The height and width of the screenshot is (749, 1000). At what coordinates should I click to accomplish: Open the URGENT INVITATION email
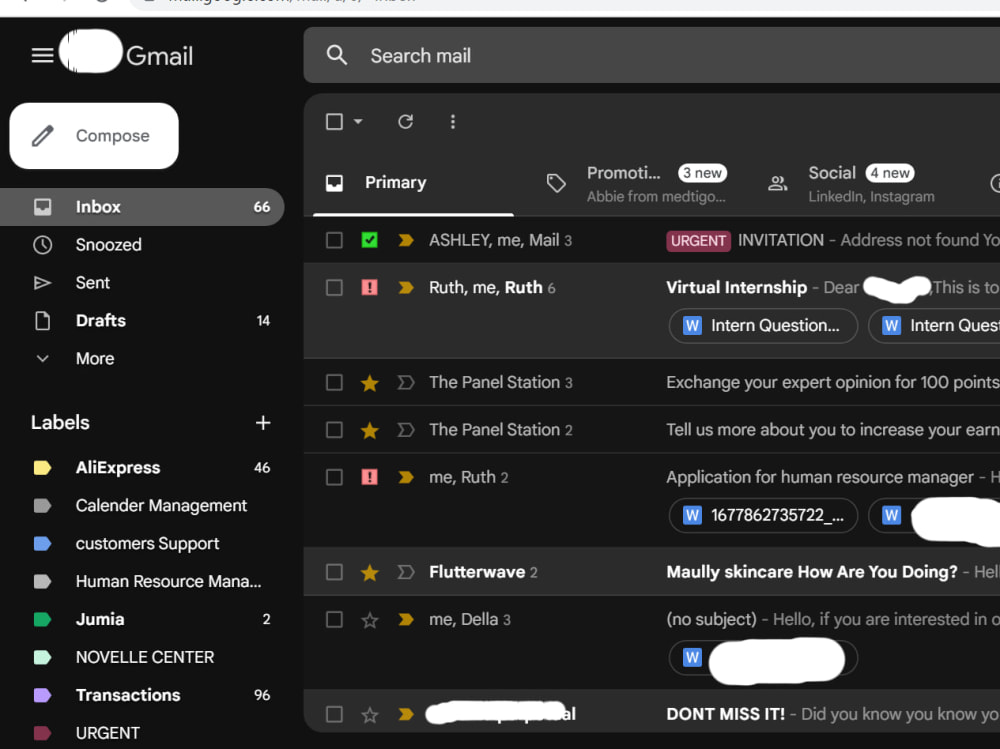(651, 240)
